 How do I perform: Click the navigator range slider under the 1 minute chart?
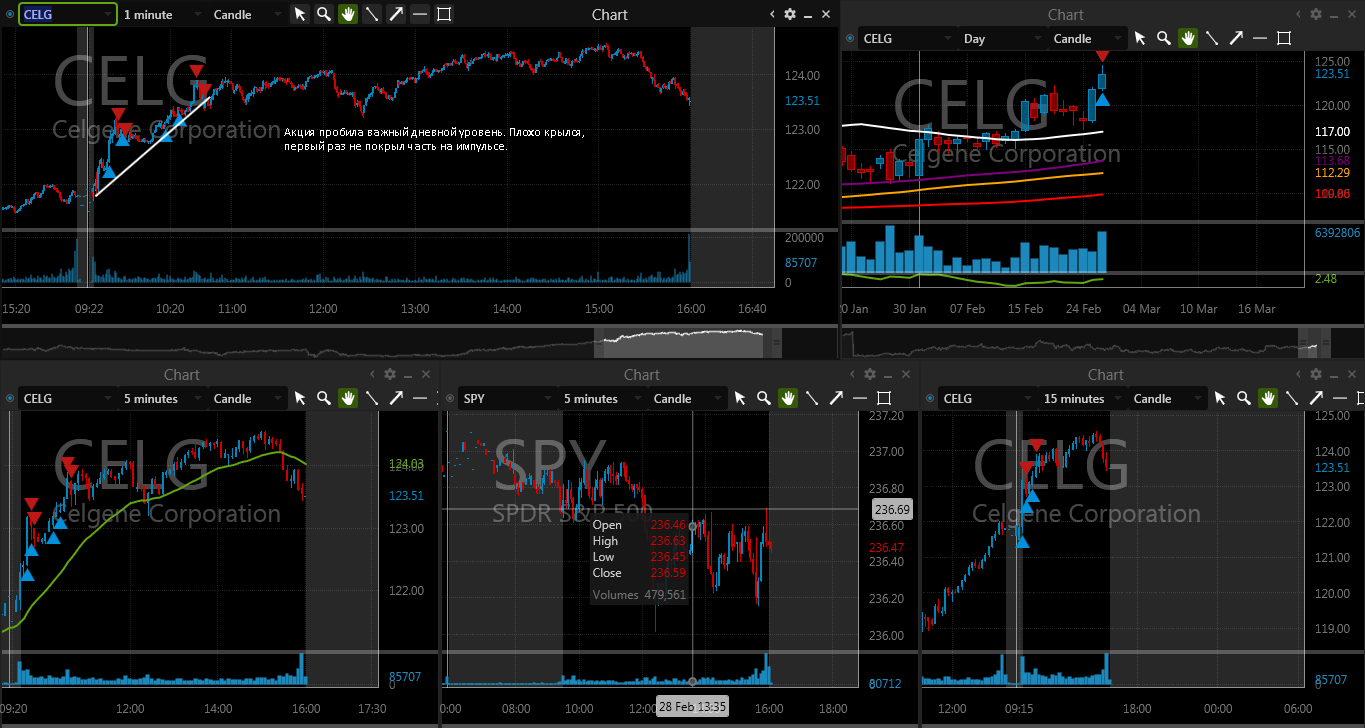[688, 342]
